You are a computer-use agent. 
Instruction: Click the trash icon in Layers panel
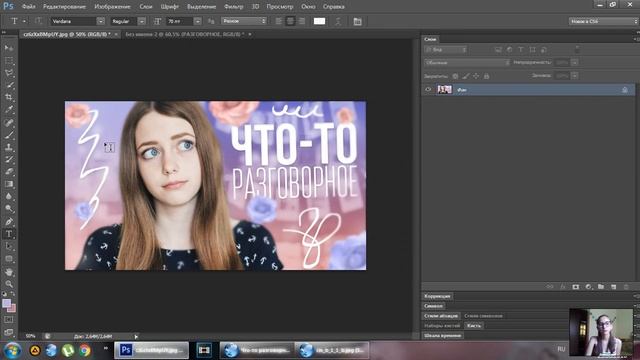pos(626,287)
